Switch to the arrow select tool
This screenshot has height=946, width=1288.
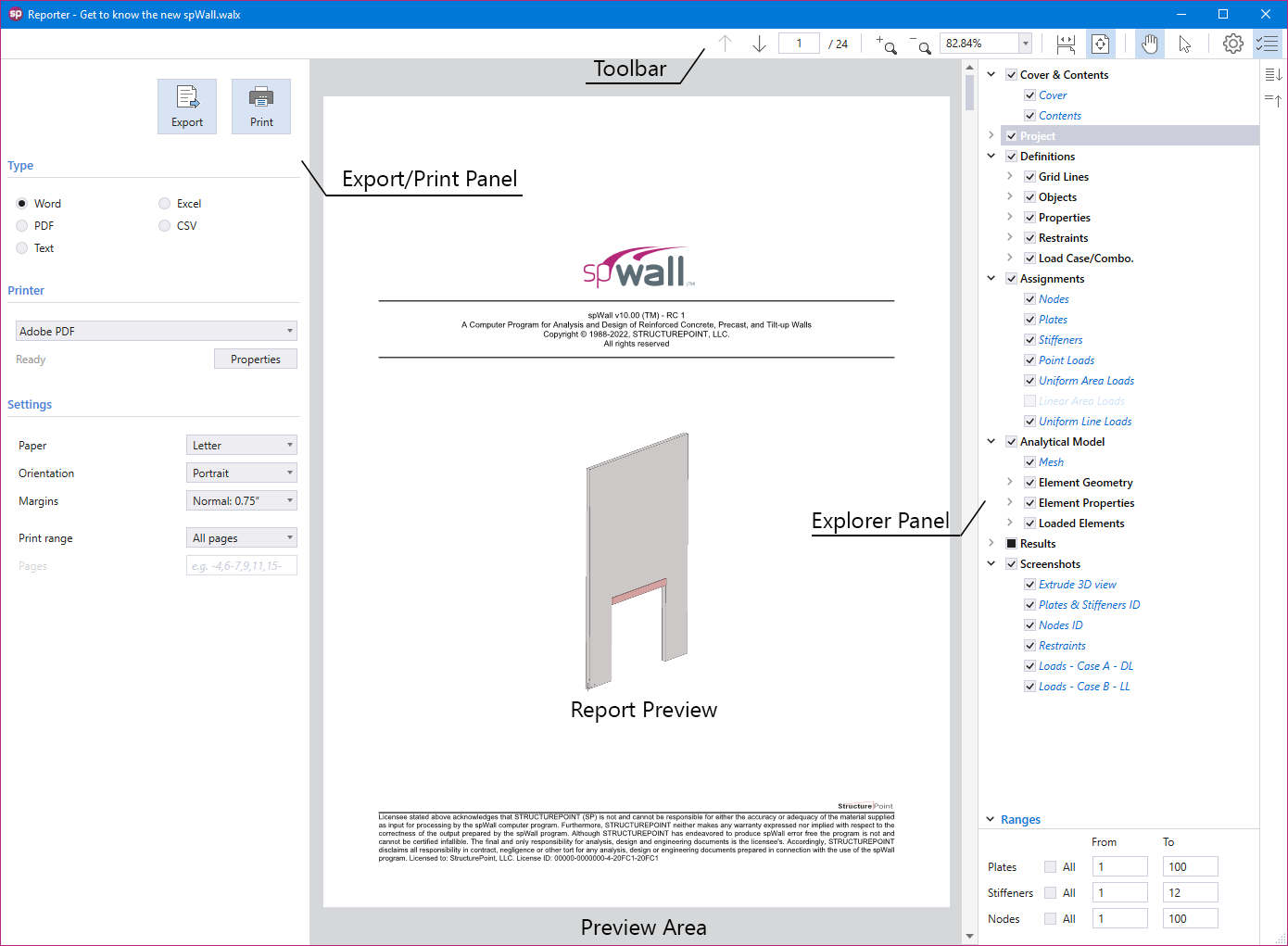(1185, 44)
